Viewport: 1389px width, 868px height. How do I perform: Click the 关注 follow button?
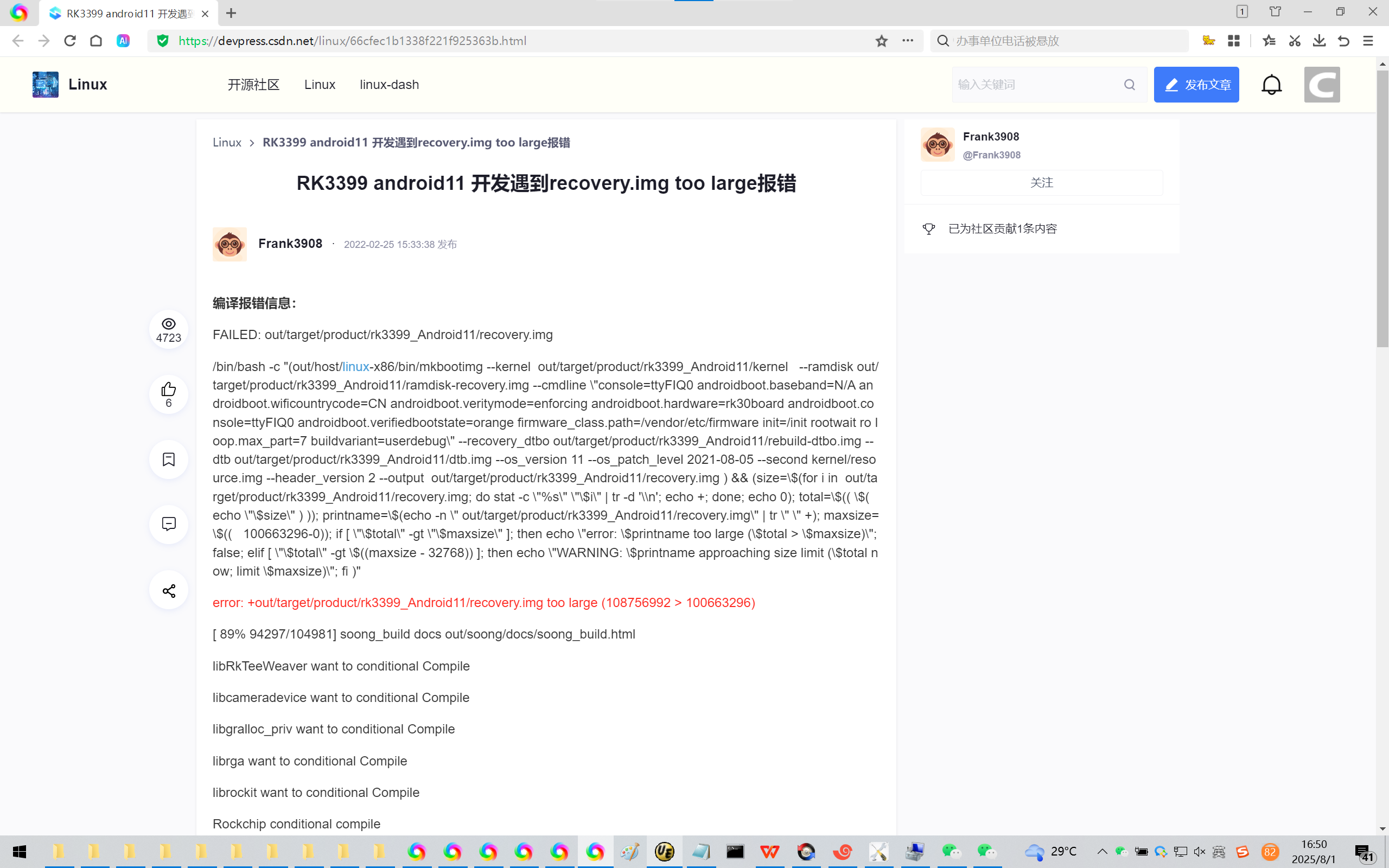pyautogui.click(x=1041, y=183)
